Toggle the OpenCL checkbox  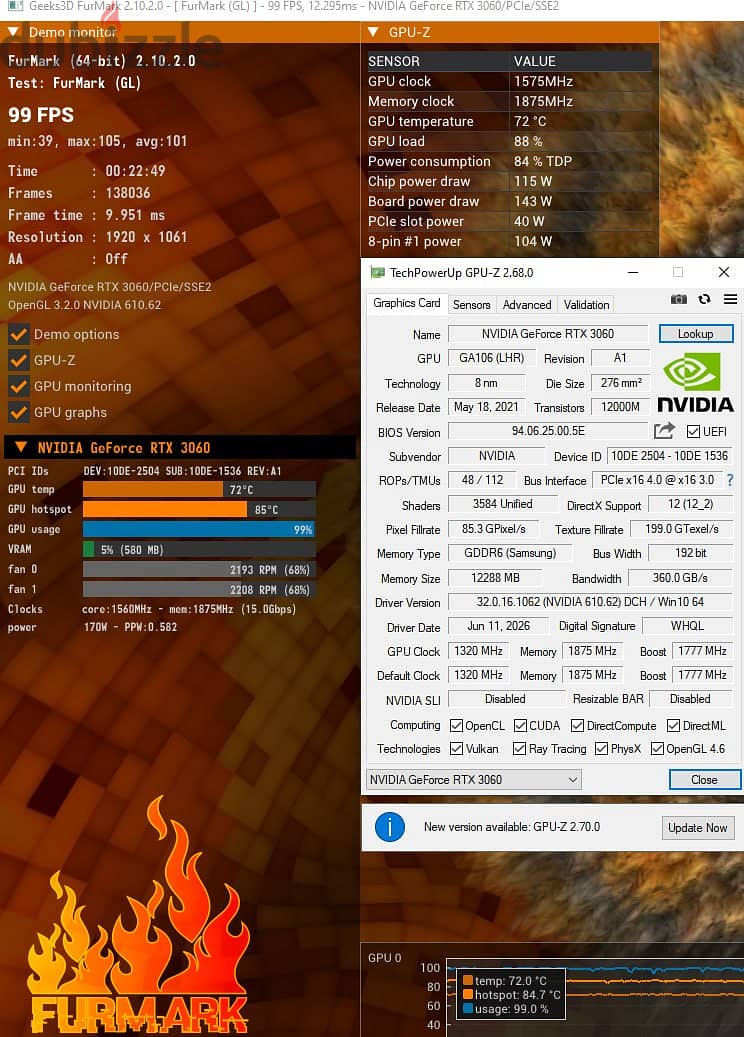pyautogui.click(x=456, y=726)
